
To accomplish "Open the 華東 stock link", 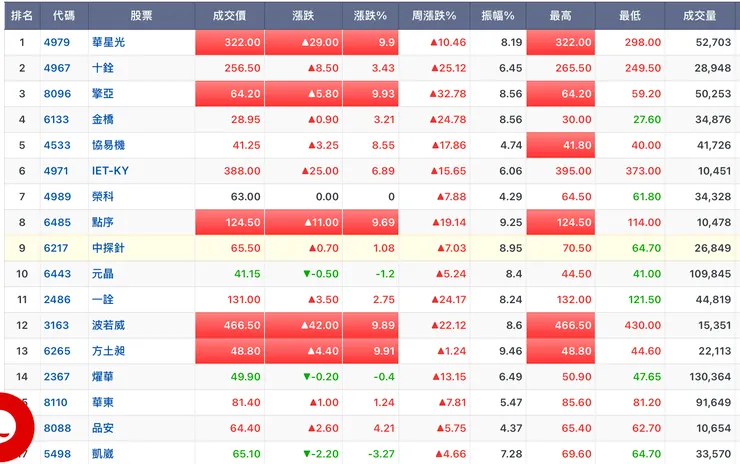I will click(103, 403).
